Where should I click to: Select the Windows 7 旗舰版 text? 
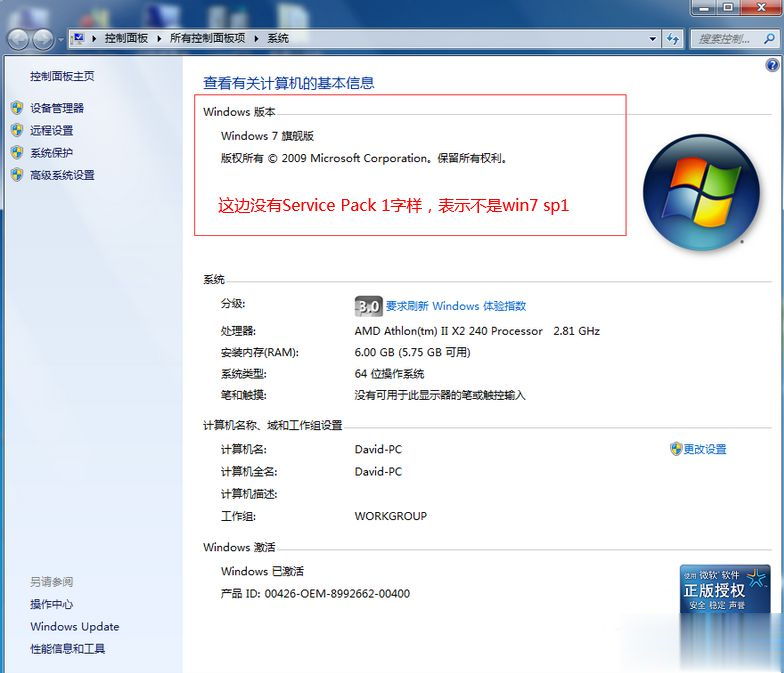coord(268,136)
